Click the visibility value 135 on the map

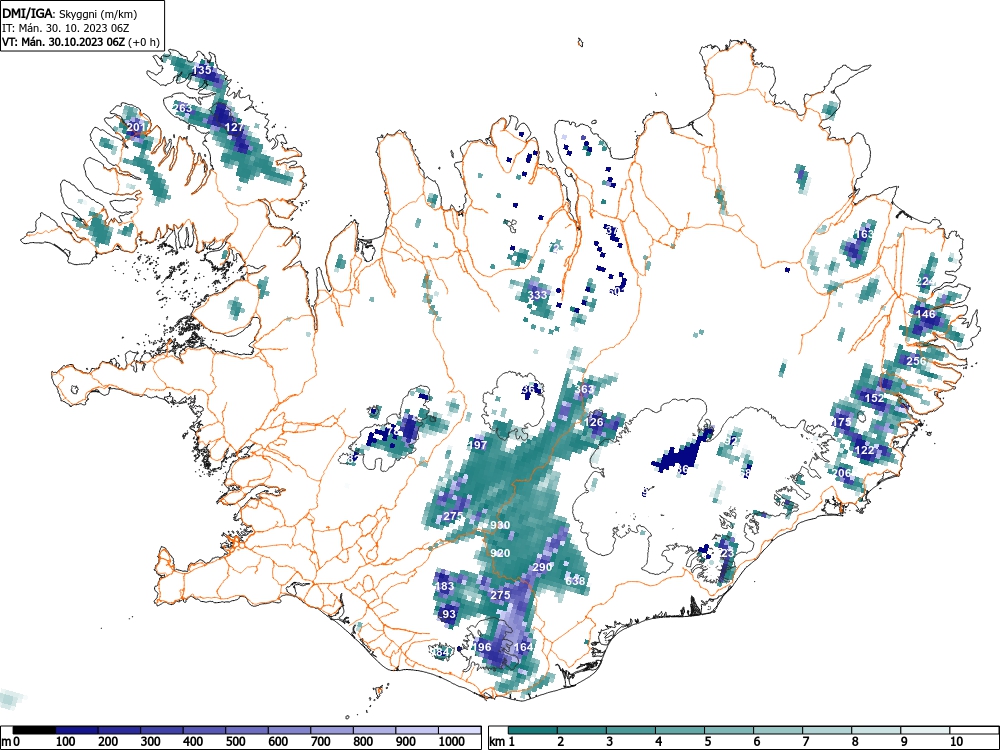pyautogui.click(x=202, y=70)
